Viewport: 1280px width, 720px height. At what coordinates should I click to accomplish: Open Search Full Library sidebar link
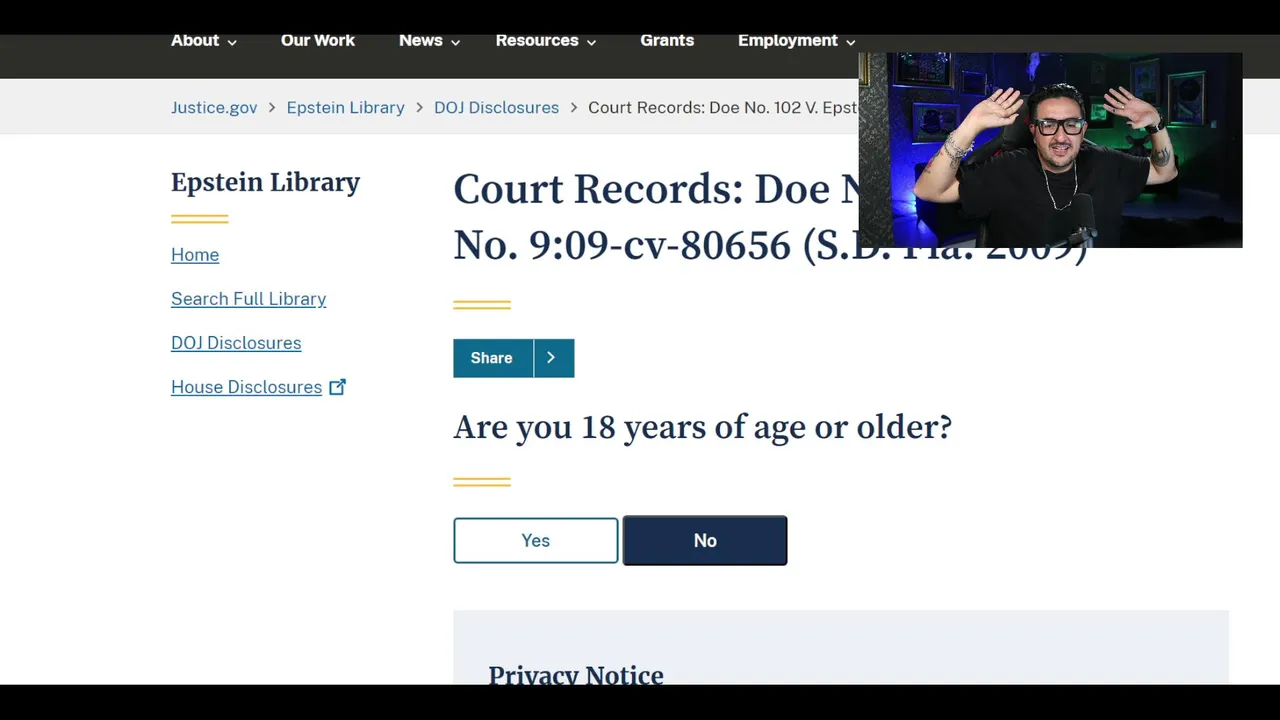click(x=248, y=299)
